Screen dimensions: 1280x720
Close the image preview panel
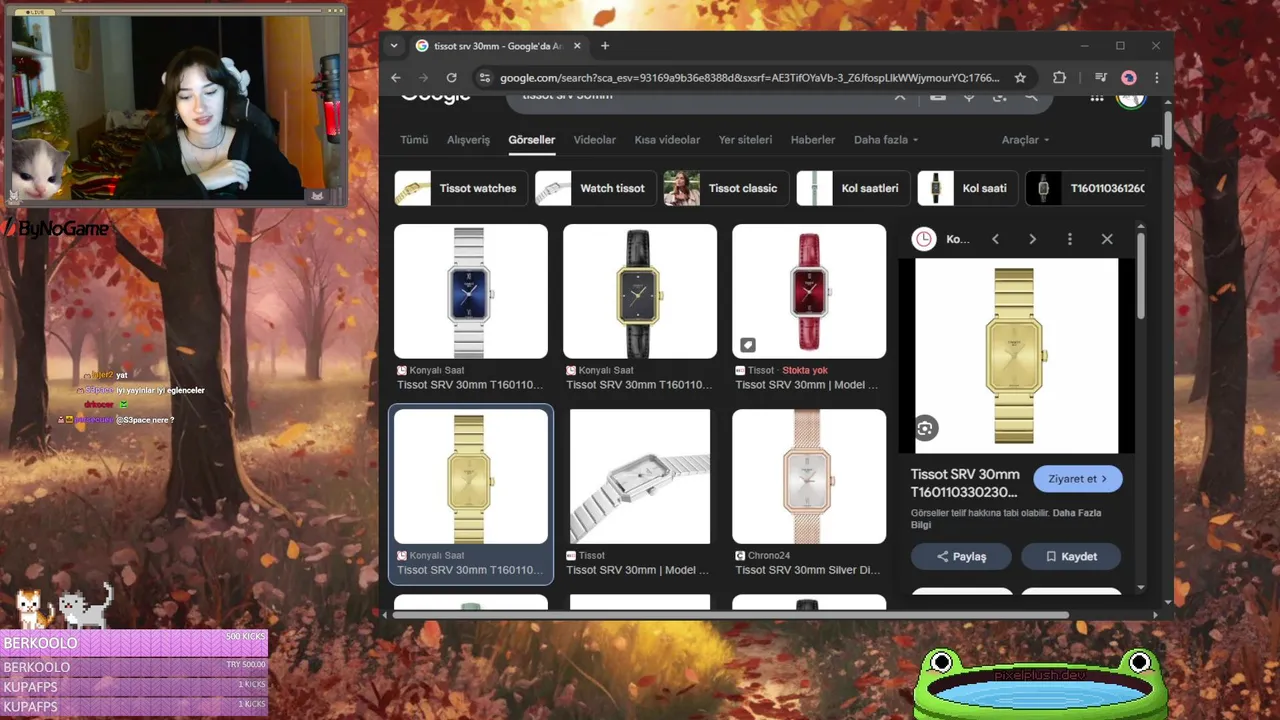point(1107,239)
